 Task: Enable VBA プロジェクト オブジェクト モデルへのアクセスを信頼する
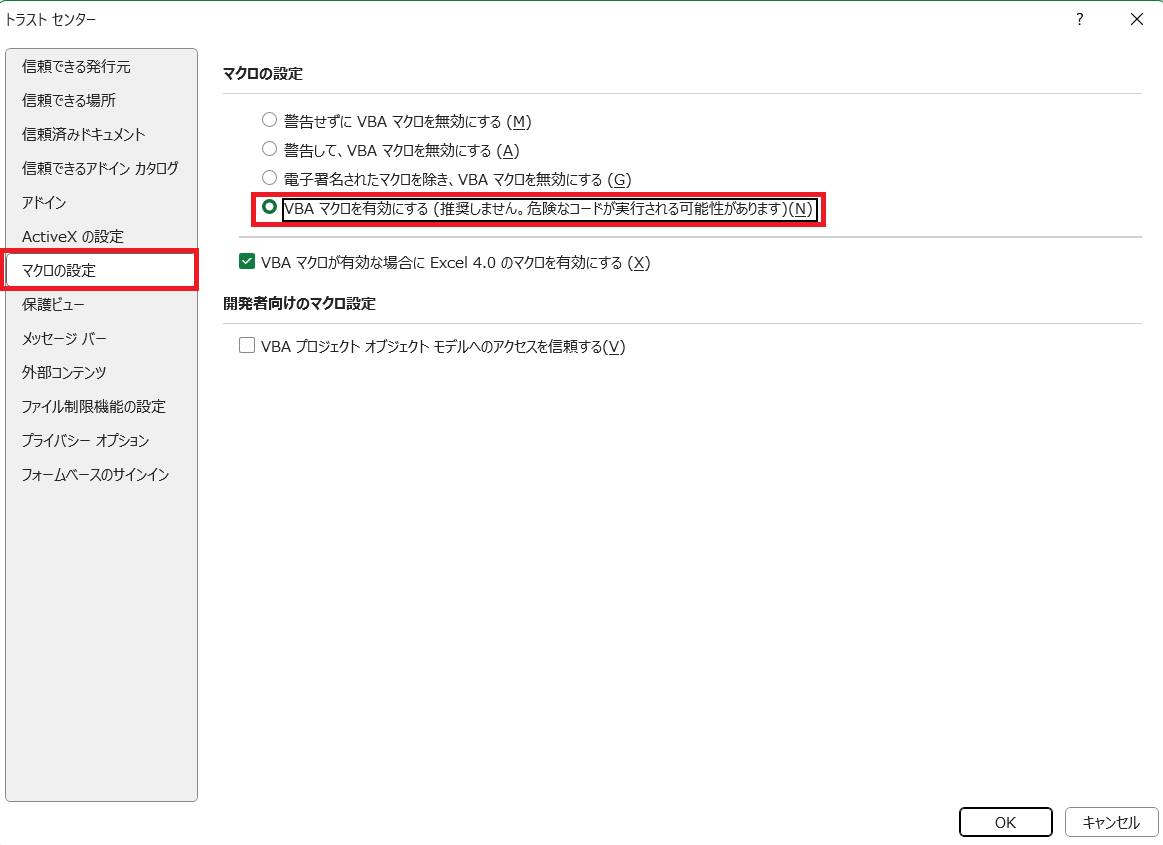point(246,347)
